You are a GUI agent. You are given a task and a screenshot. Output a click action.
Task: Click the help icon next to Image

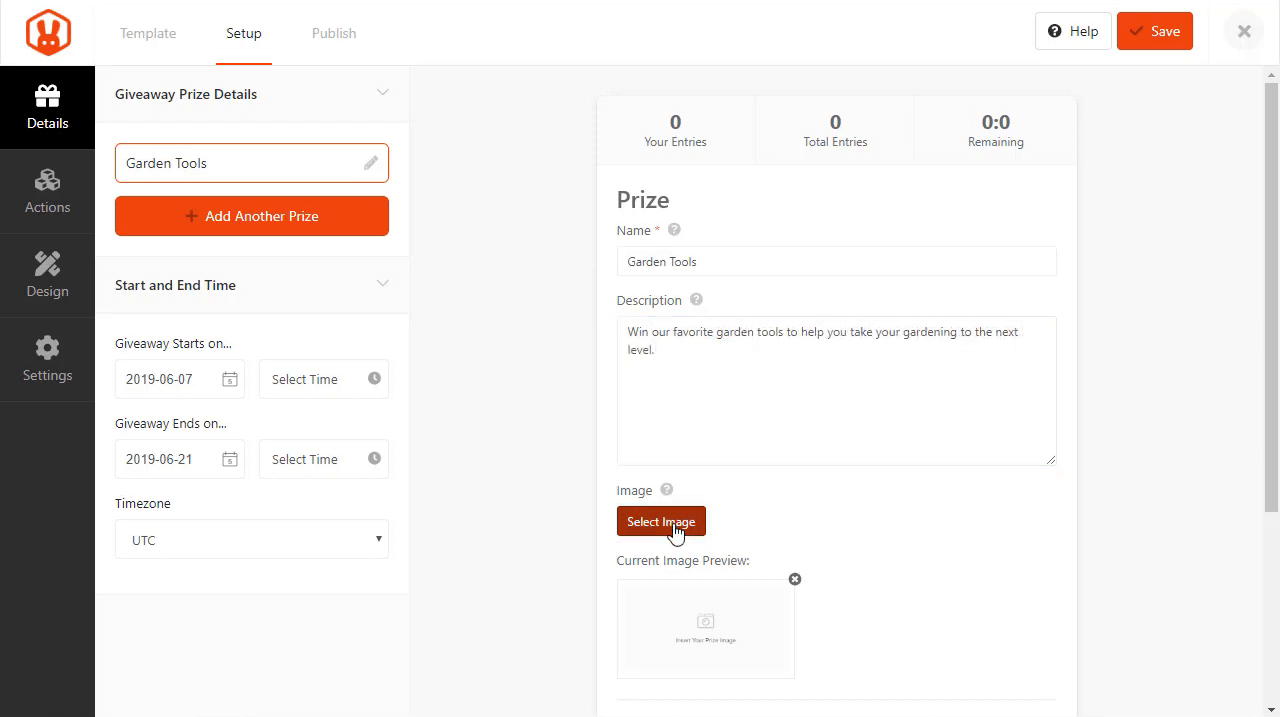click(x=666, y=490)
